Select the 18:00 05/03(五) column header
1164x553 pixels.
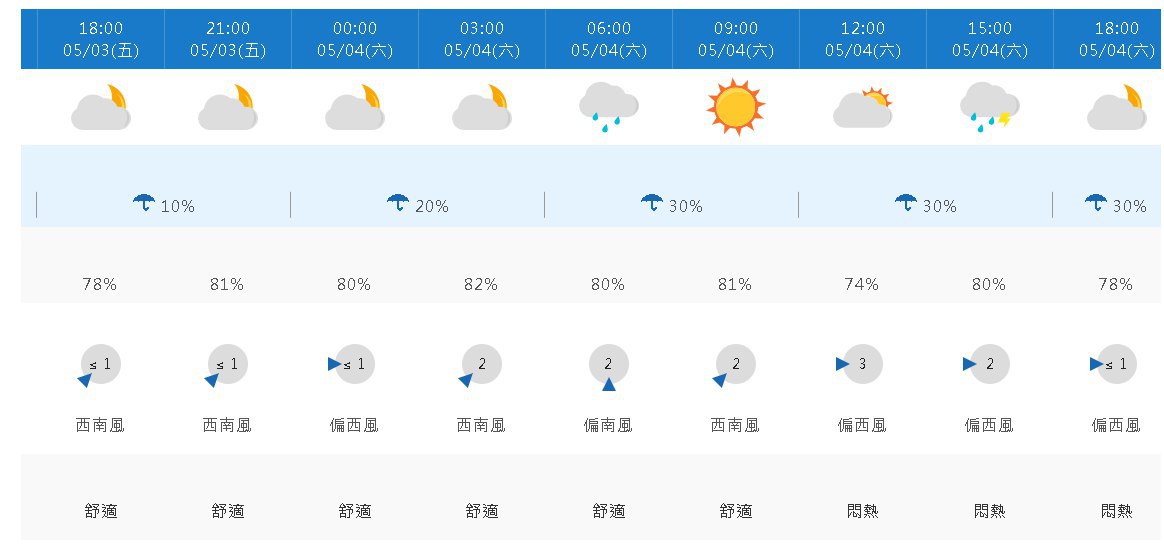(101, 39)
